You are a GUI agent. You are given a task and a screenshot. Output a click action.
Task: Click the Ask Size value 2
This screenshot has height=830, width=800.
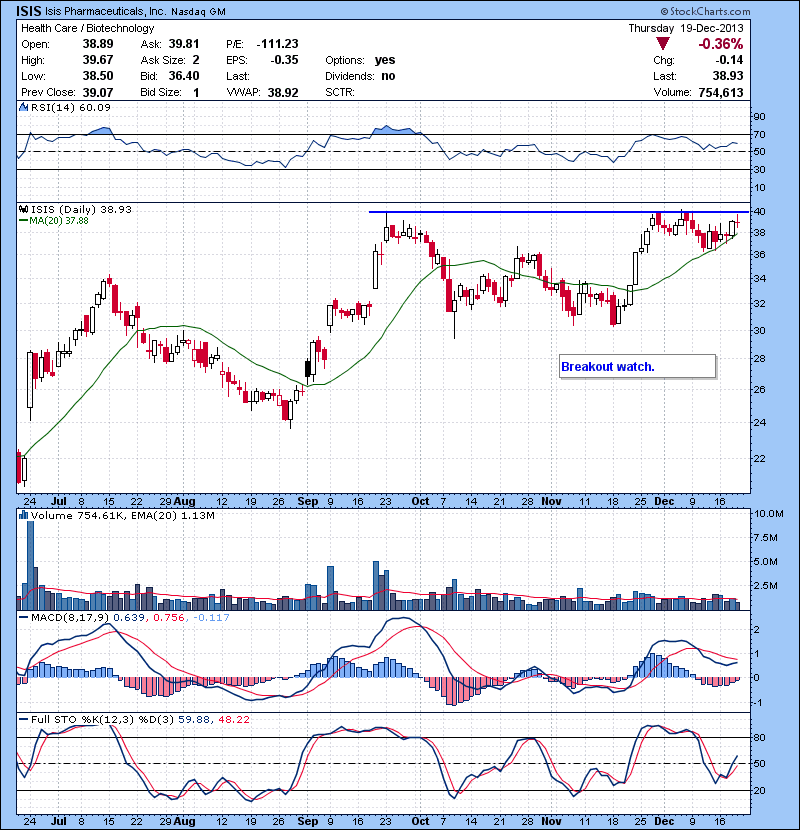pos(196,60)
